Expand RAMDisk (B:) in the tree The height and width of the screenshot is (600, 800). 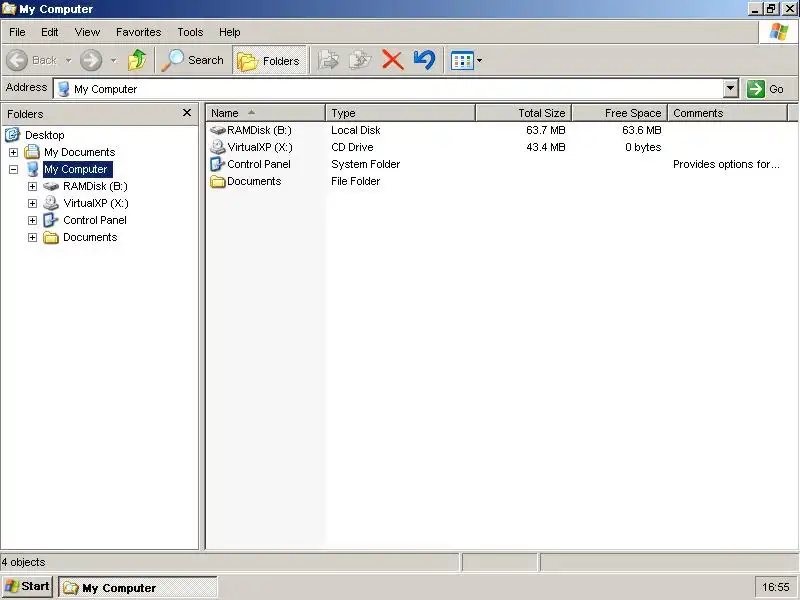(32, 186)
